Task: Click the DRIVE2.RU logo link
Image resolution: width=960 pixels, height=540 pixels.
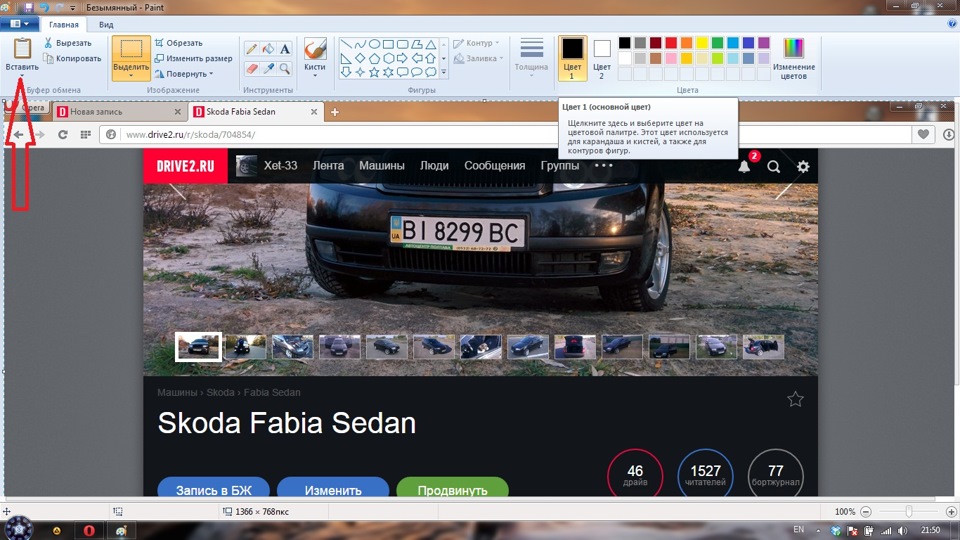Action: click(x=186, y=166)
